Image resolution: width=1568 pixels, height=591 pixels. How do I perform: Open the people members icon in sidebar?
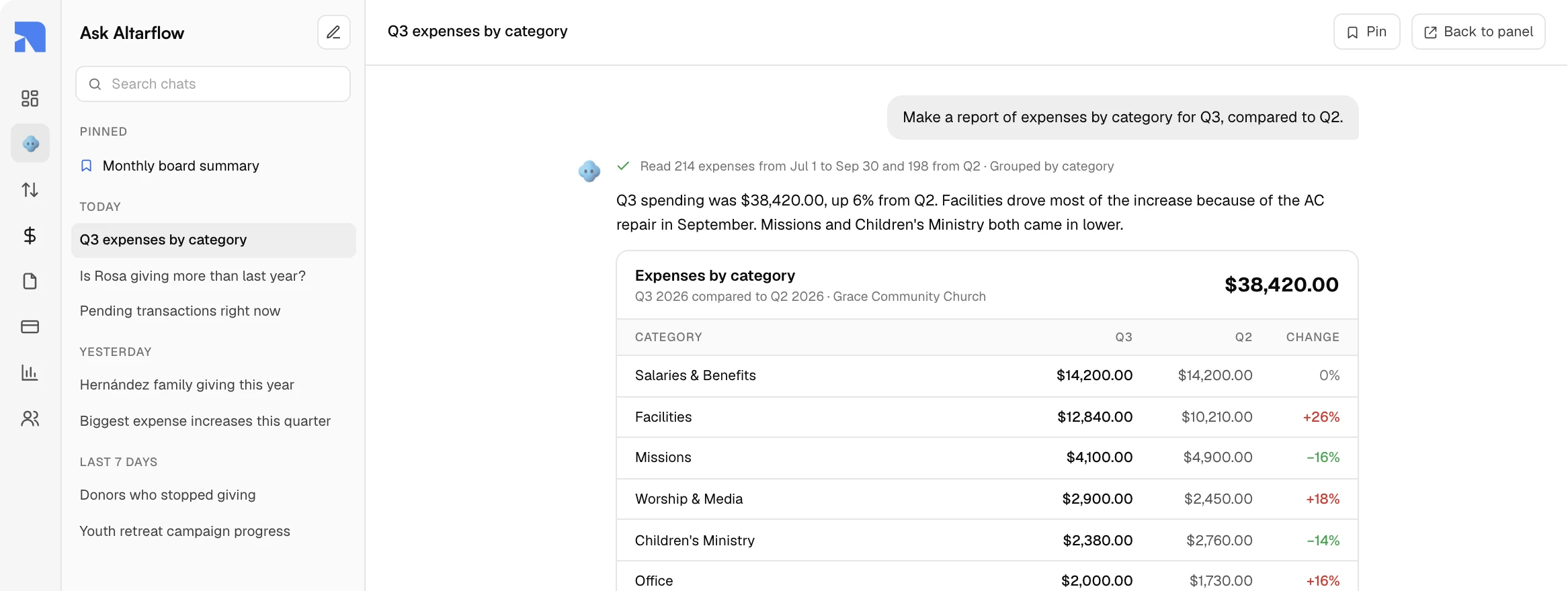tap(30, 418)
